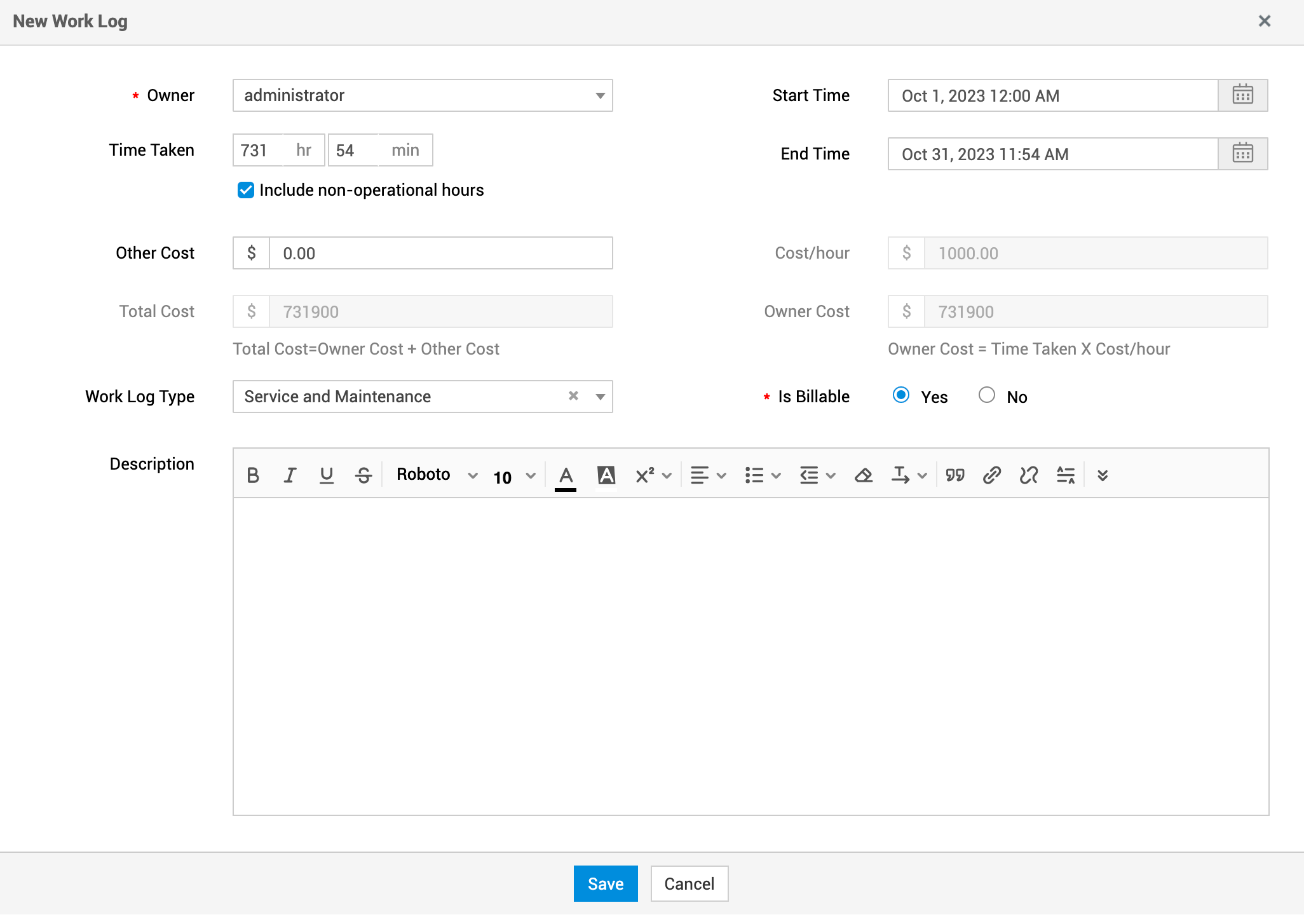The width and height of the screenshot is (1304, 924).
Task: Click the eraser clear formatting icon
Action: (x=863, y=475)
